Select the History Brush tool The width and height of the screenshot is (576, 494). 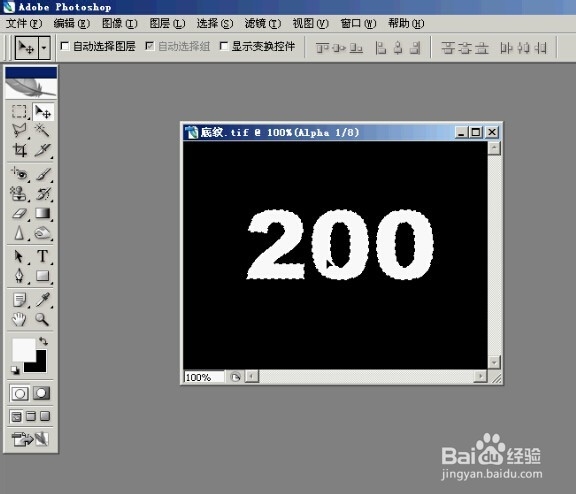tap(43, 193)
